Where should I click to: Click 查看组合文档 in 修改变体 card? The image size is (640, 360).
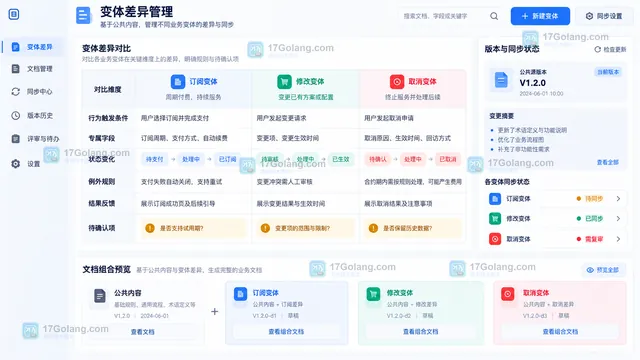(420, 331)
